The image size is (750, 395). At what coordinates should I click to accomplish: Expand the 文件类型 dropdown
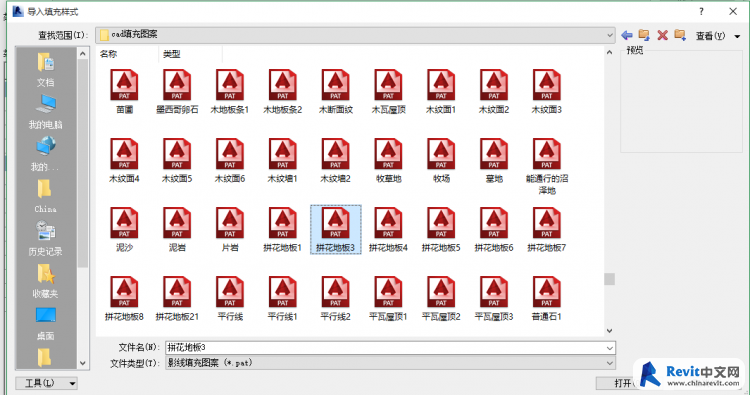609,363
